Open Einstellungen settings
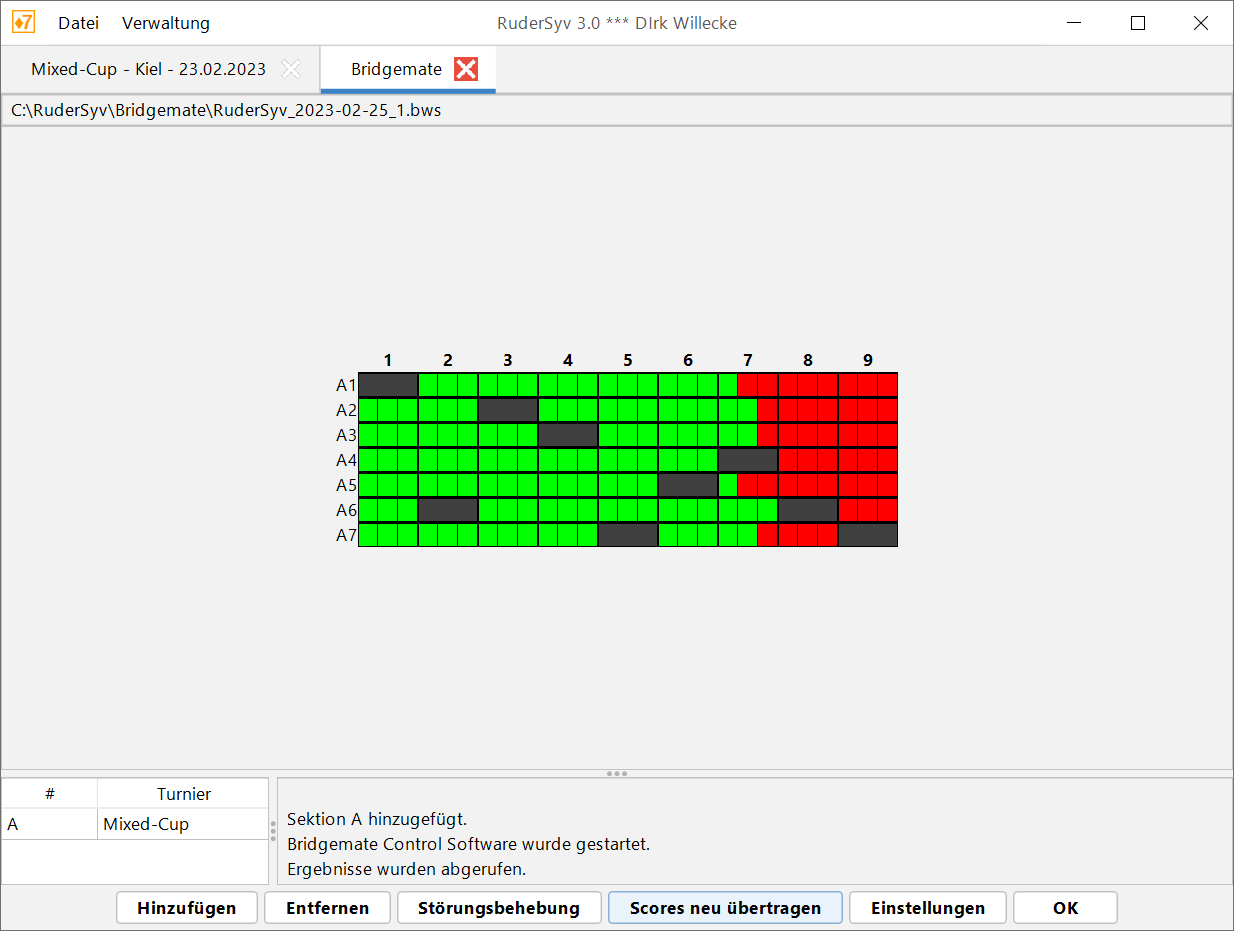This screenshot has width=1234, height=931. [x=927, y=908]
